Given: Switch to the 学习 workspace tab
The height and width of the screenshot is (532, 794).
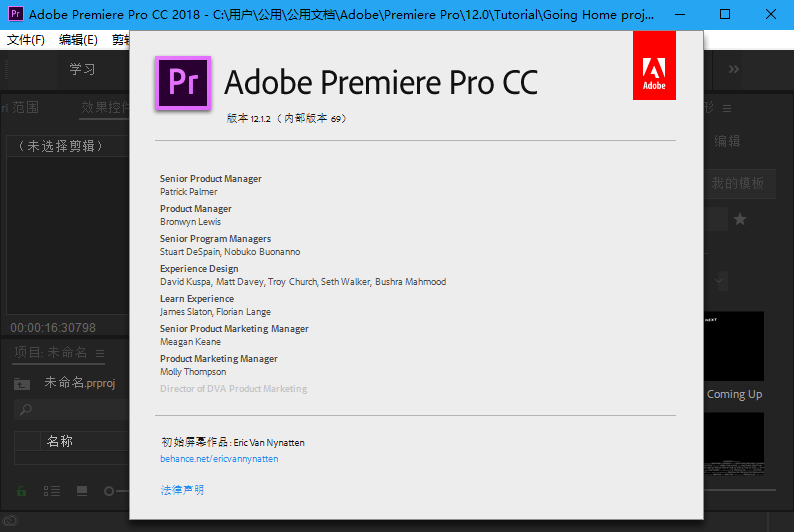Looking at the screenshot, I should click(82, 69).
